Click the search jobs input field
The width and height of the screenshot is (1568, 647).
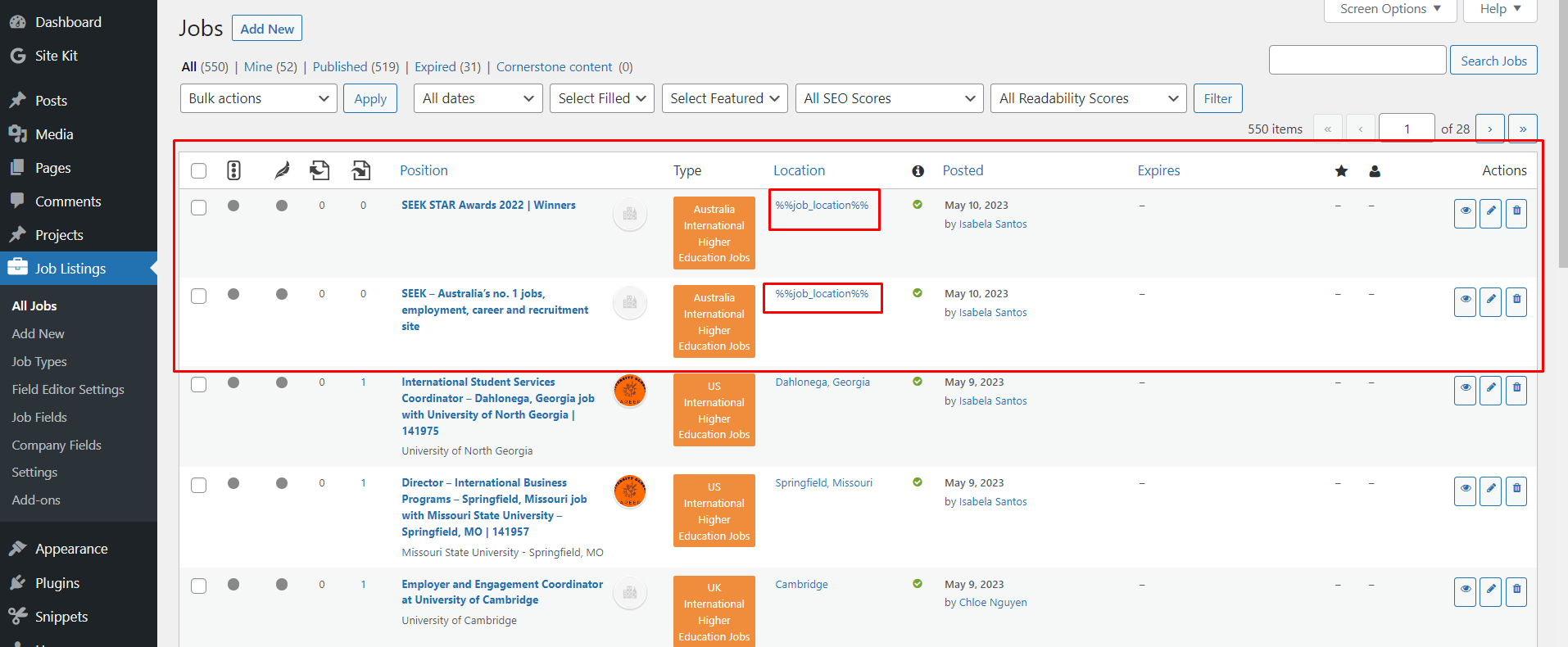(1357, 61)
